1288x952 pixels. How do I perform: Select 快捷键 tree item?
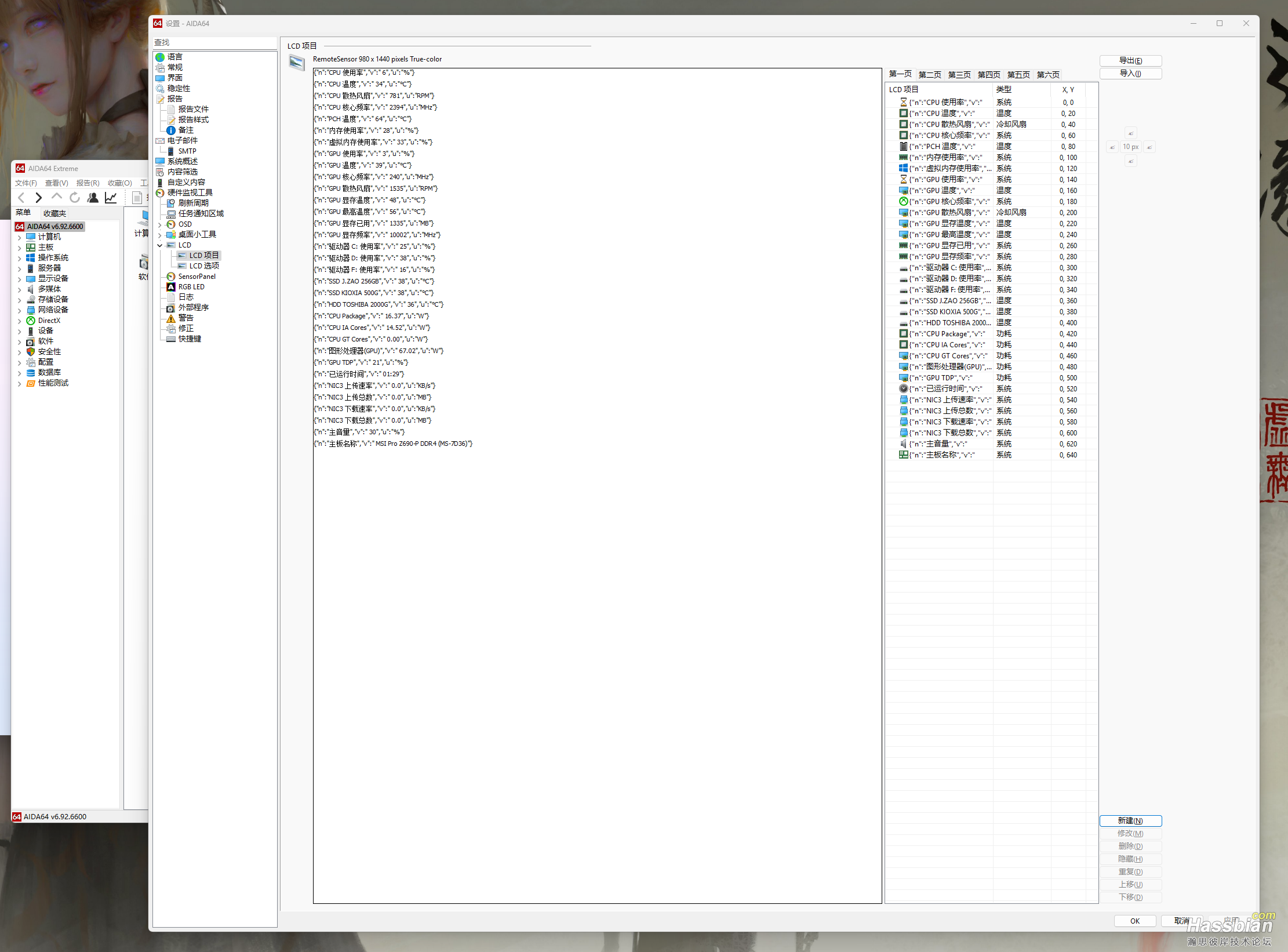[190, 339]
